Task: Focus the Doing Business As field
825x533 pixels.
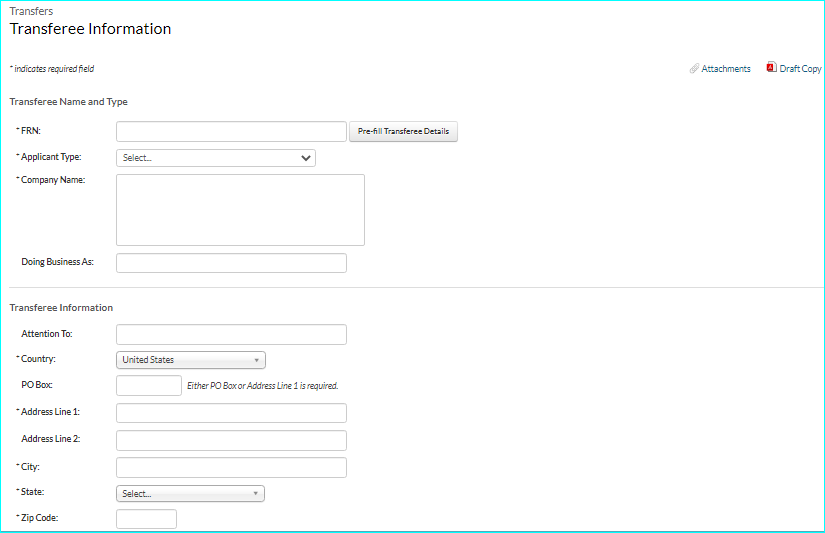Action: coord(232,263)
